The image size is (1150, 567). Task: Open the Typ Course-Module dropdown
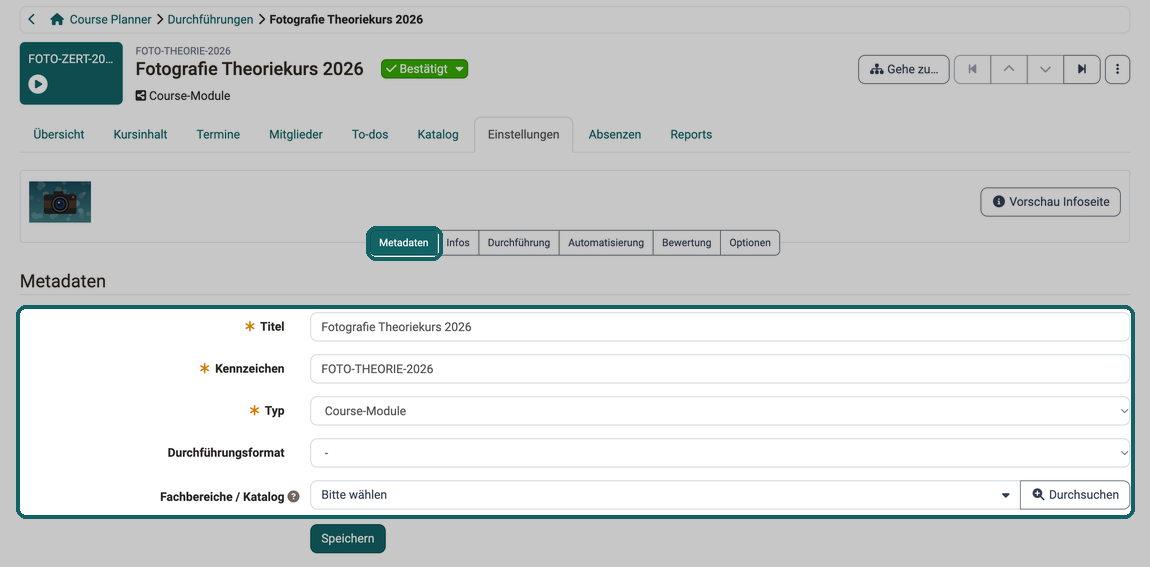coord(719,411)
